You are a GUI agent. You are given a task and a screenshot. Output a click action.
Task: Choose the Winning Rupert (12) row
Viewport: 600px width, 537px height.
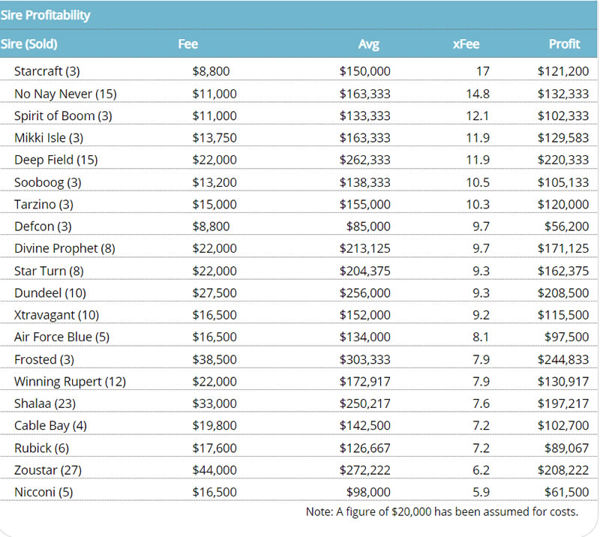[x=70, y=381]
